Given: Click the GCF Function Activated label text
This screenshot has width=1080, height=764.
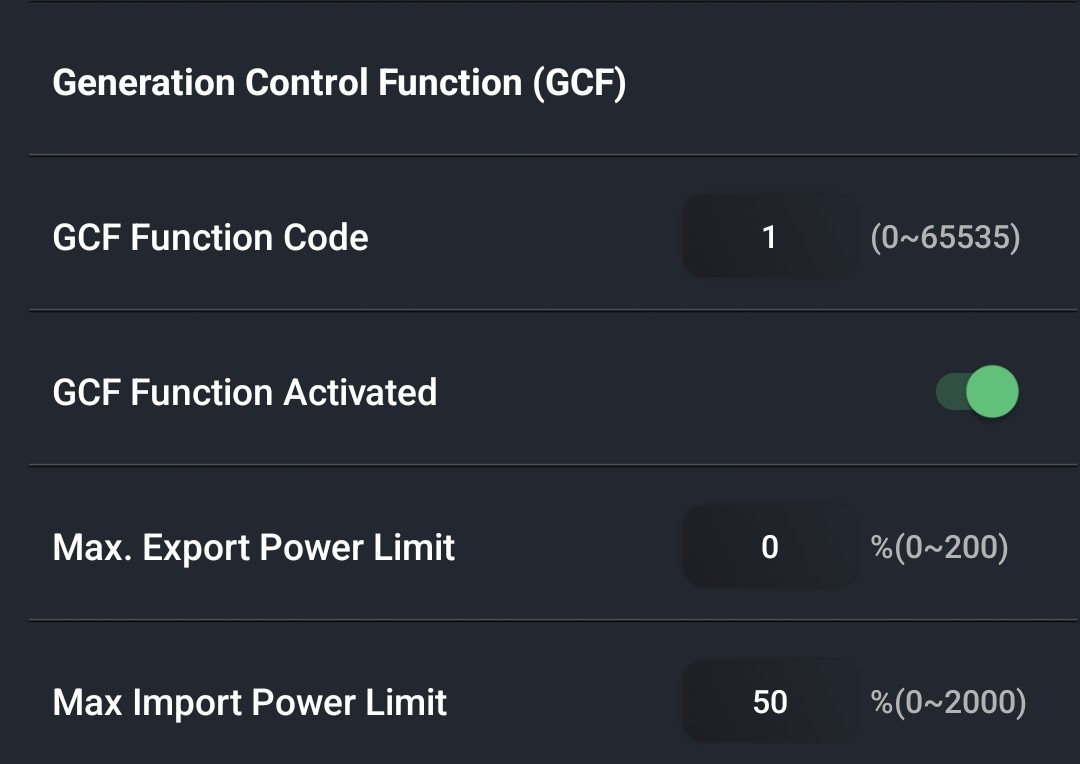Looking at the screenshot, I should [245, 393].
